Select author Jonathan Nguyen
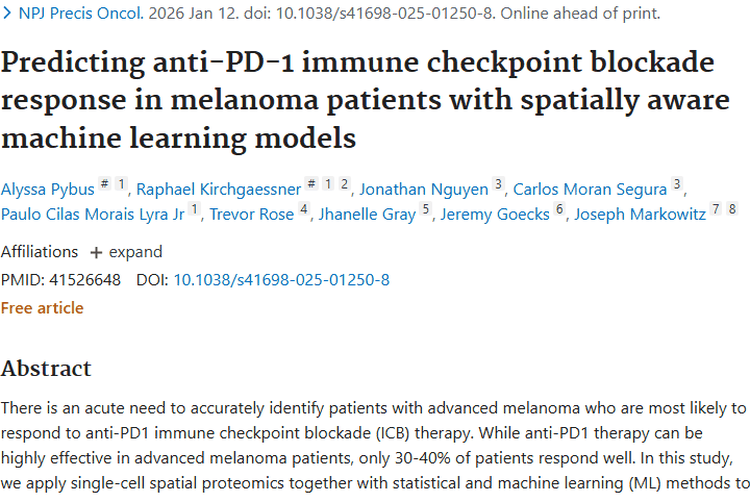750x500 pixels. [424, 188]
